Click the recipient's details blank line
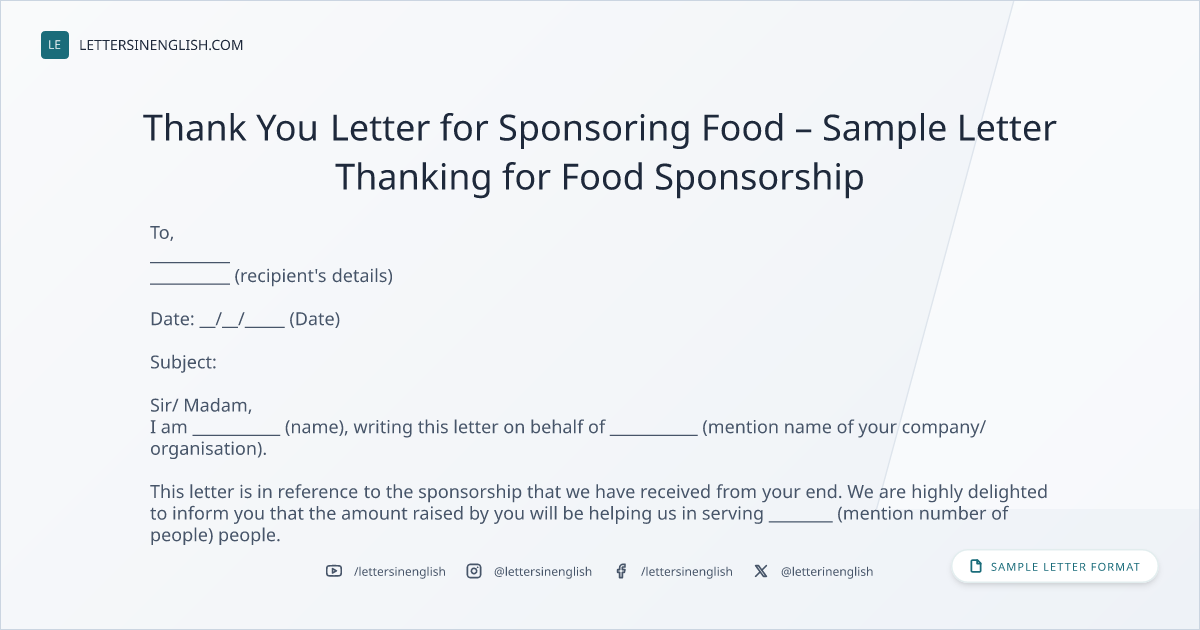 (x=190, y=281)
